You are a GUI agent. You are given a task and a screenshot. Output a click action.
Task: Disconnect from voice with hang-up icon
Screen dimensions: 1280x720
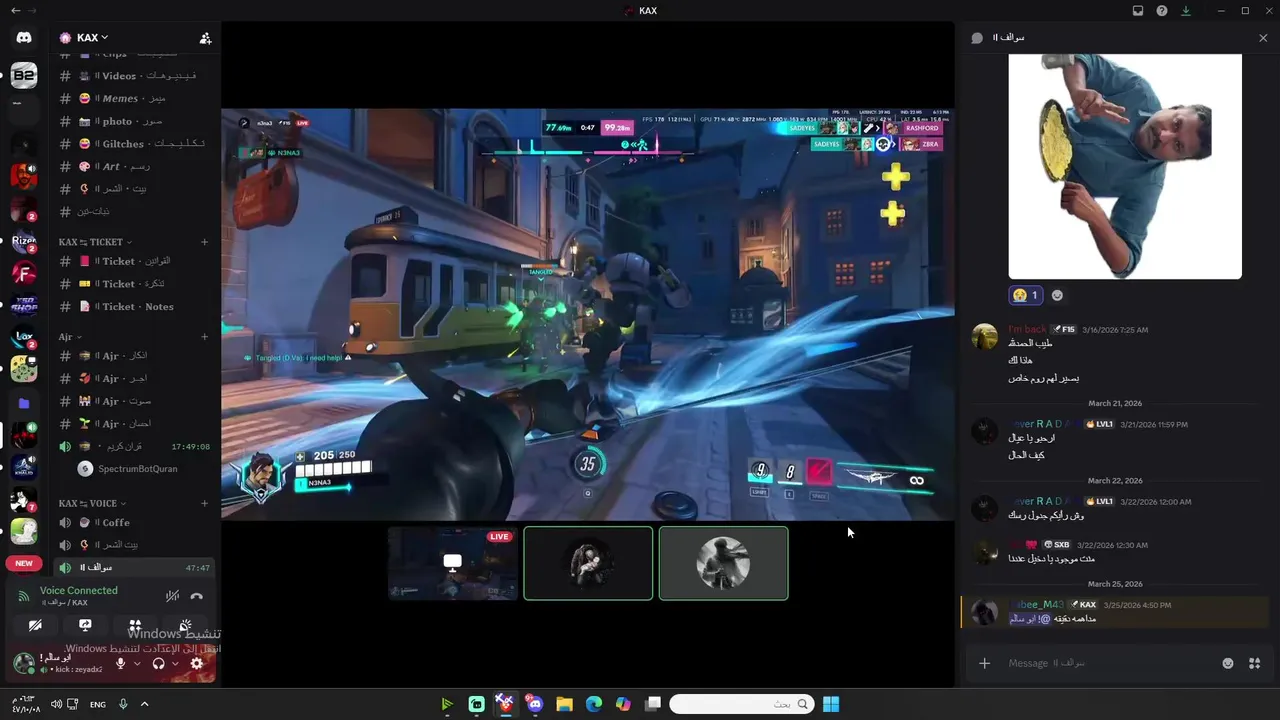click(197, 596)
